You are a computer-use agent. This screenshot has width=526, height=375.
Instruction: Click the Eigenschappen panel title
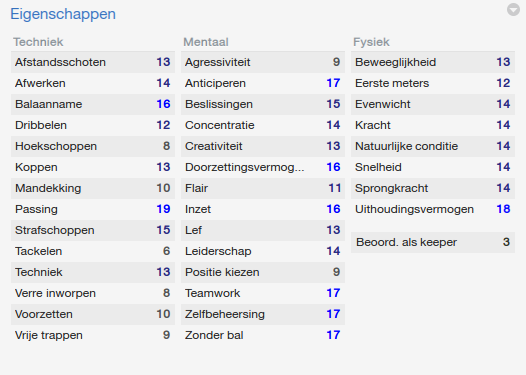[63, 14]
